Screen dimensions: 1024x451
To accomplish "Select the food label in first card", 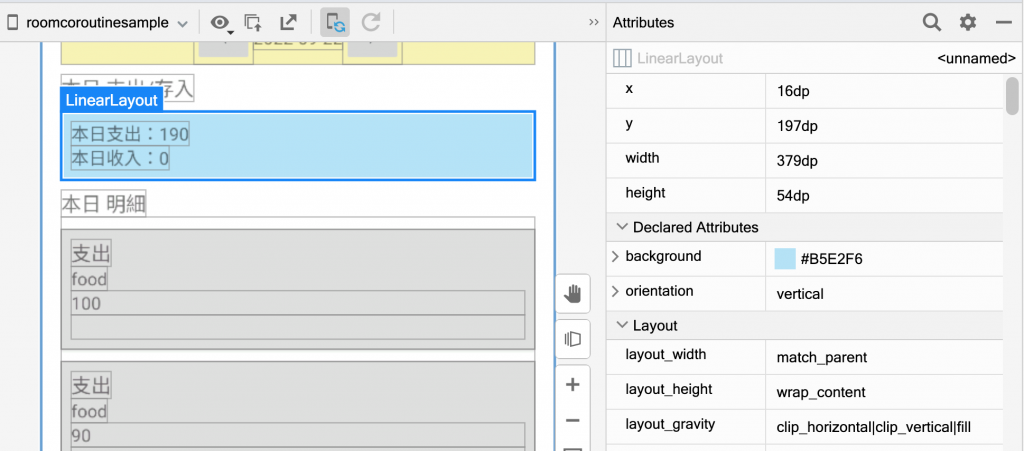I will point(89,280).
